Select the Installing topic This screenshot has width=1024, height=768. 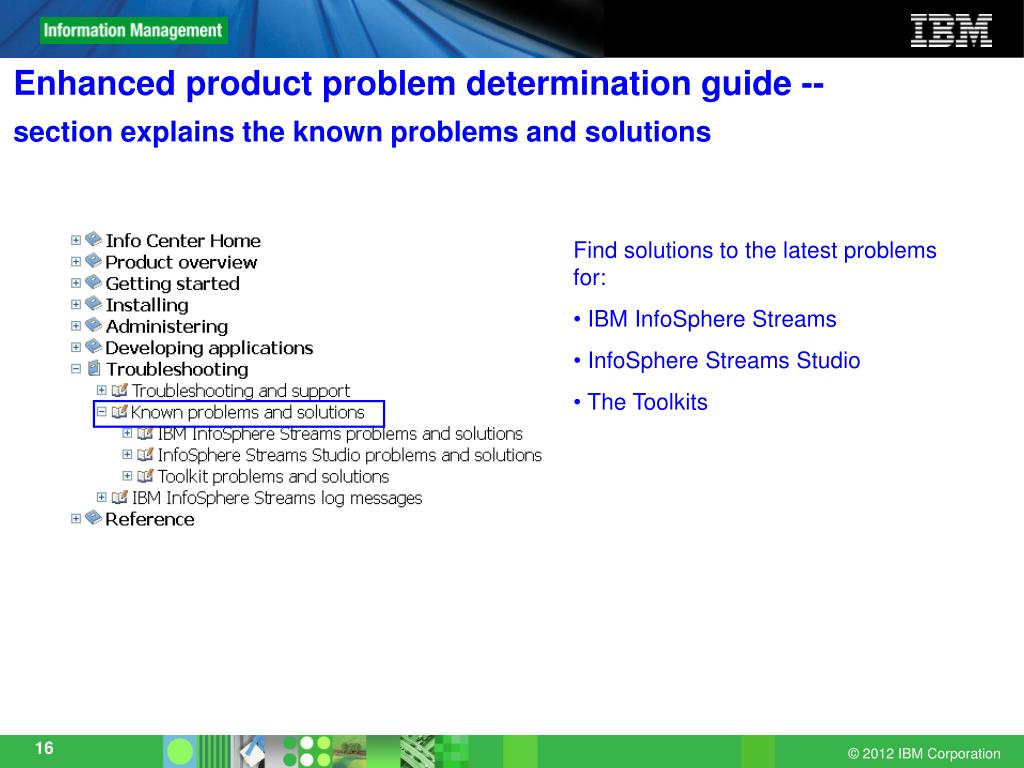pyautogui.click(x=147, y=306)
